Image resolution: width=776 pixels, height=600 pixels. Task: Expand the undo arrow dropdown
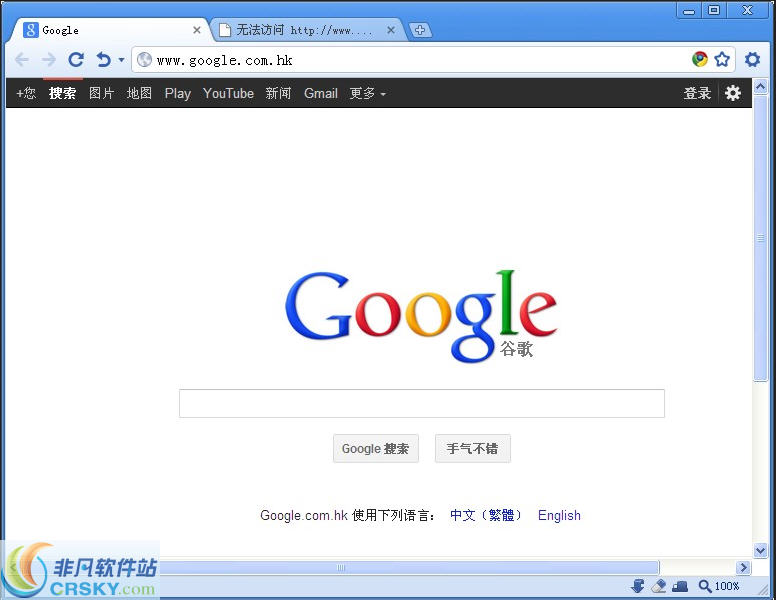[x=121, y=60]
